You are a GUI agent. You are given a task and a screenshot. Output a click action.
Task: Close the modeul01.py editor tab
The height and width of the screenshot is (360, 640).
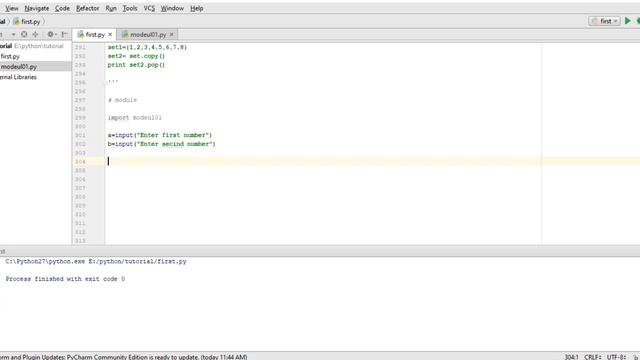click(171, 35)
